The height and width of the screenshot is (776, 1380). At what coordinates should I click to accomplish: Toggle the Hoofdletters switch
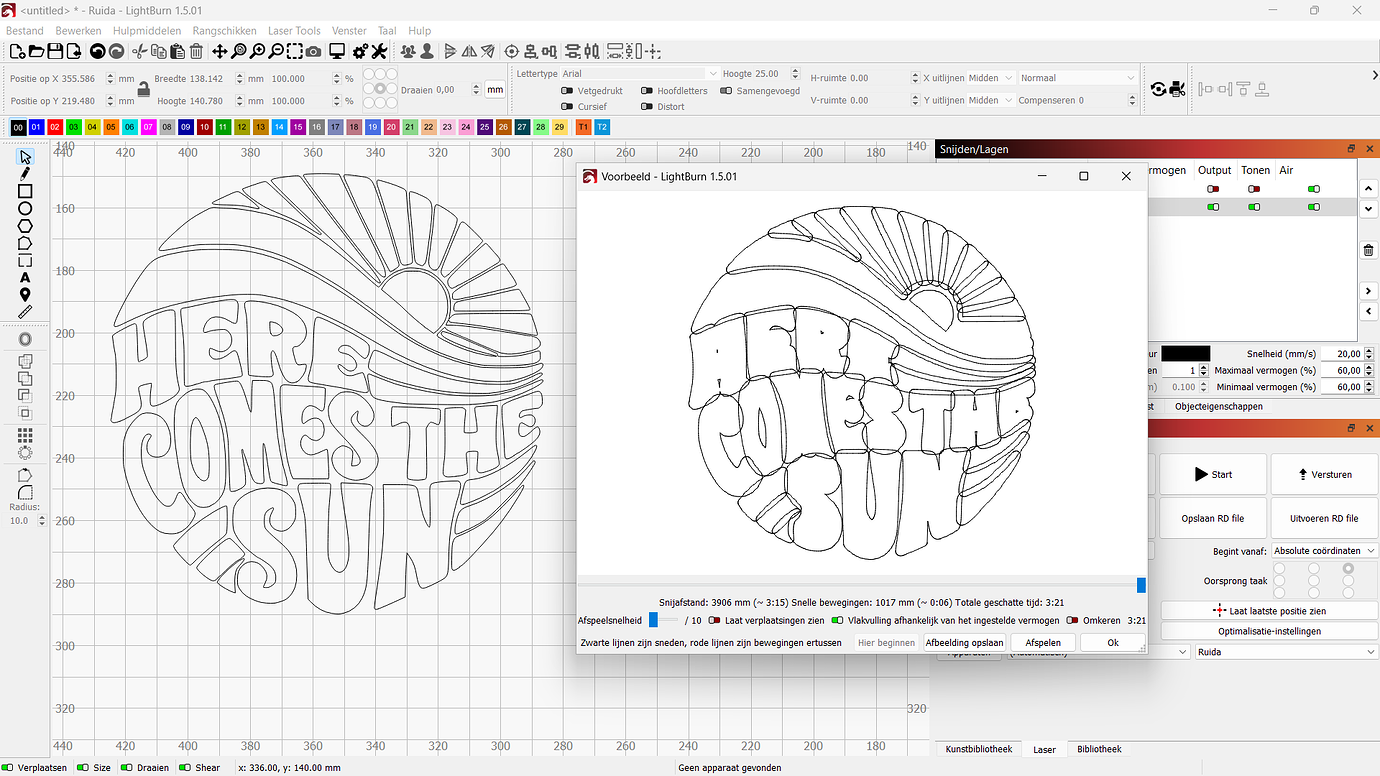pyautogui.click(x=647, y=91)
